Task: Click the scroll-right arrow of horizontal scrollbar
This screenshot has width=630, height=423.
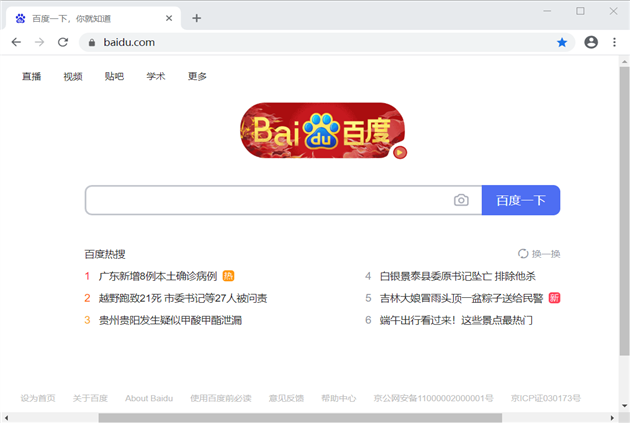Action: coord(612,418)
